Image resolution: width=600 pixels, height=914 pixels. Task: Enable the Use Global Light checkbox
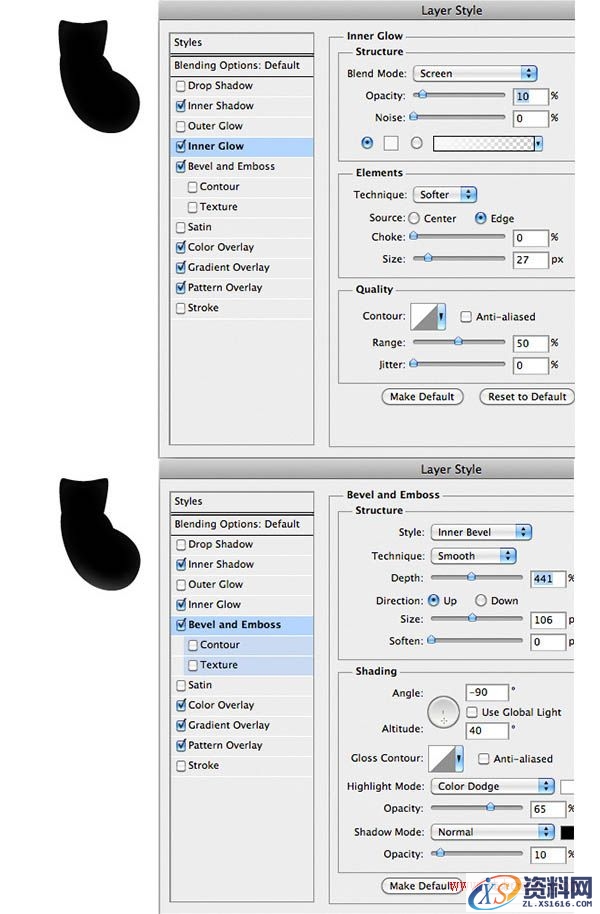472,712
